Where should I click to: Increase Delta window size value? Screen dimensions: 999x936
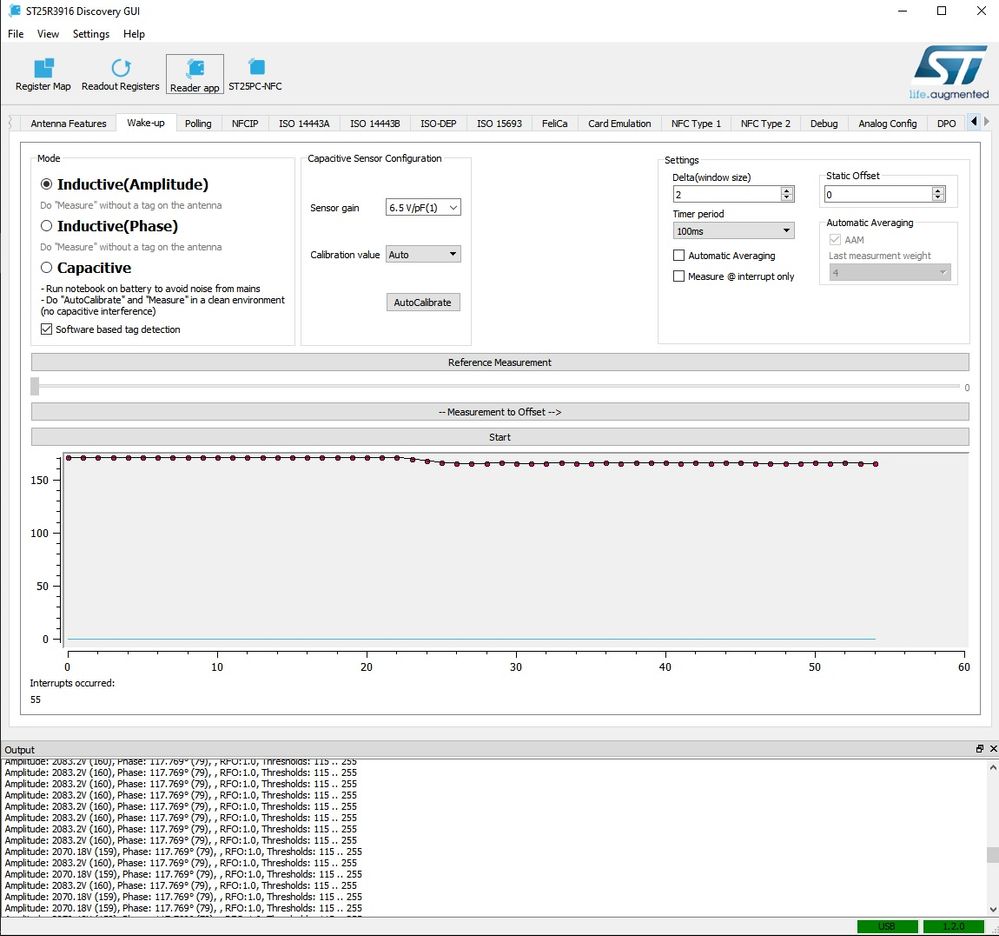(787, 190)
